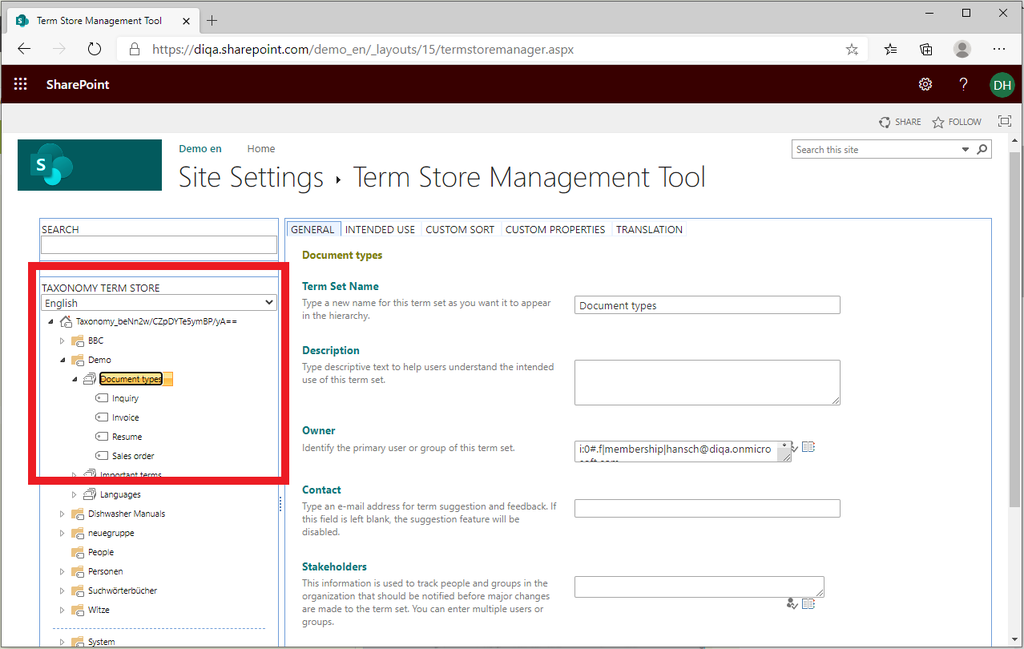
Task: Expand the BBC group node
Action: pos(62,341)
